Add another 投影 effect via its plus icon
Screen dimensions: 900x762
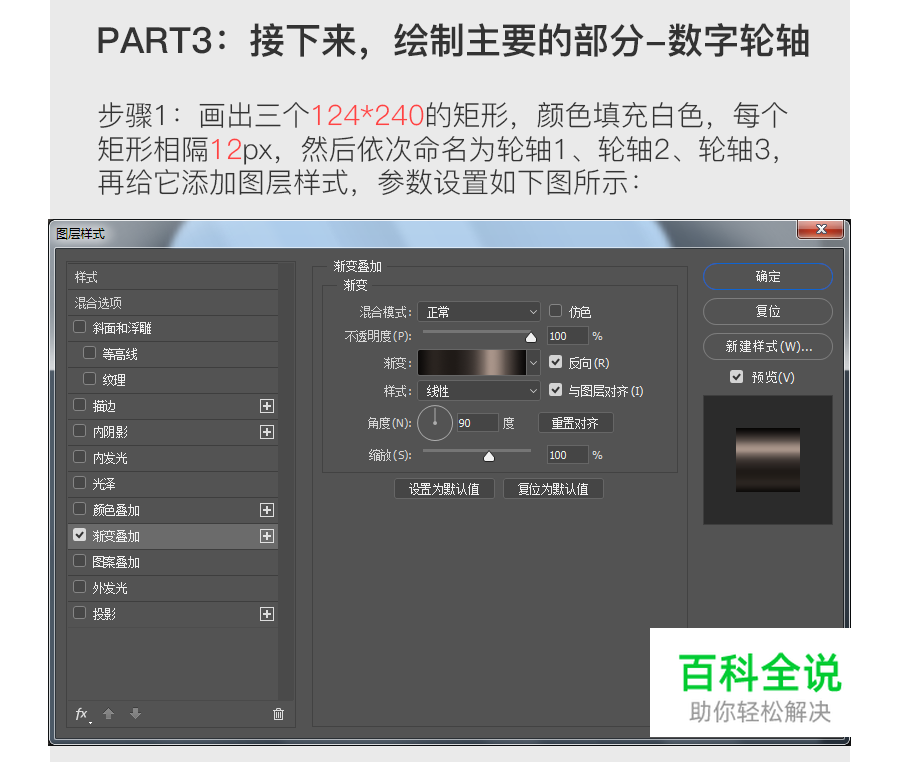(x=267, y=613)
